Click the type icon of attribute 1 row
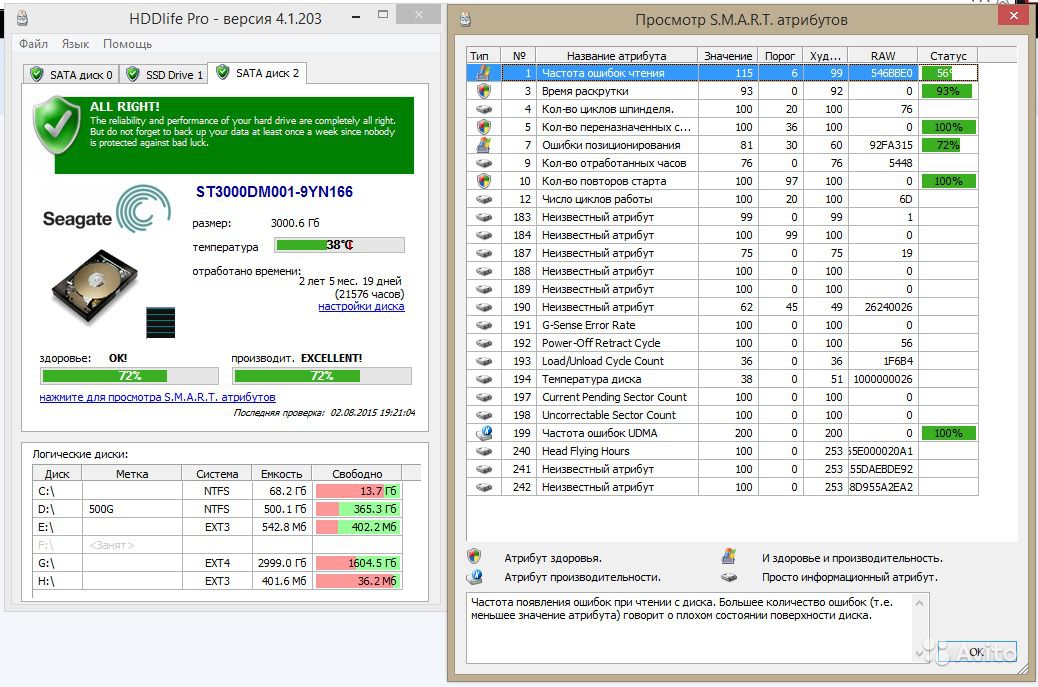 pos(484,73)
